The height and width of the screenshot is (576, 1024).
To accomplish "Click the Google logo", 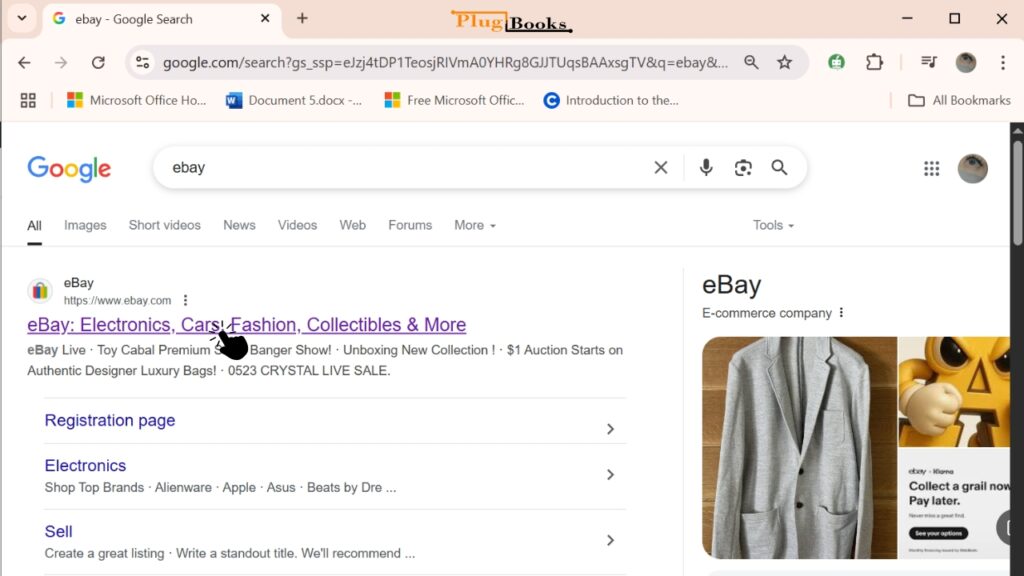I will 69,169.
